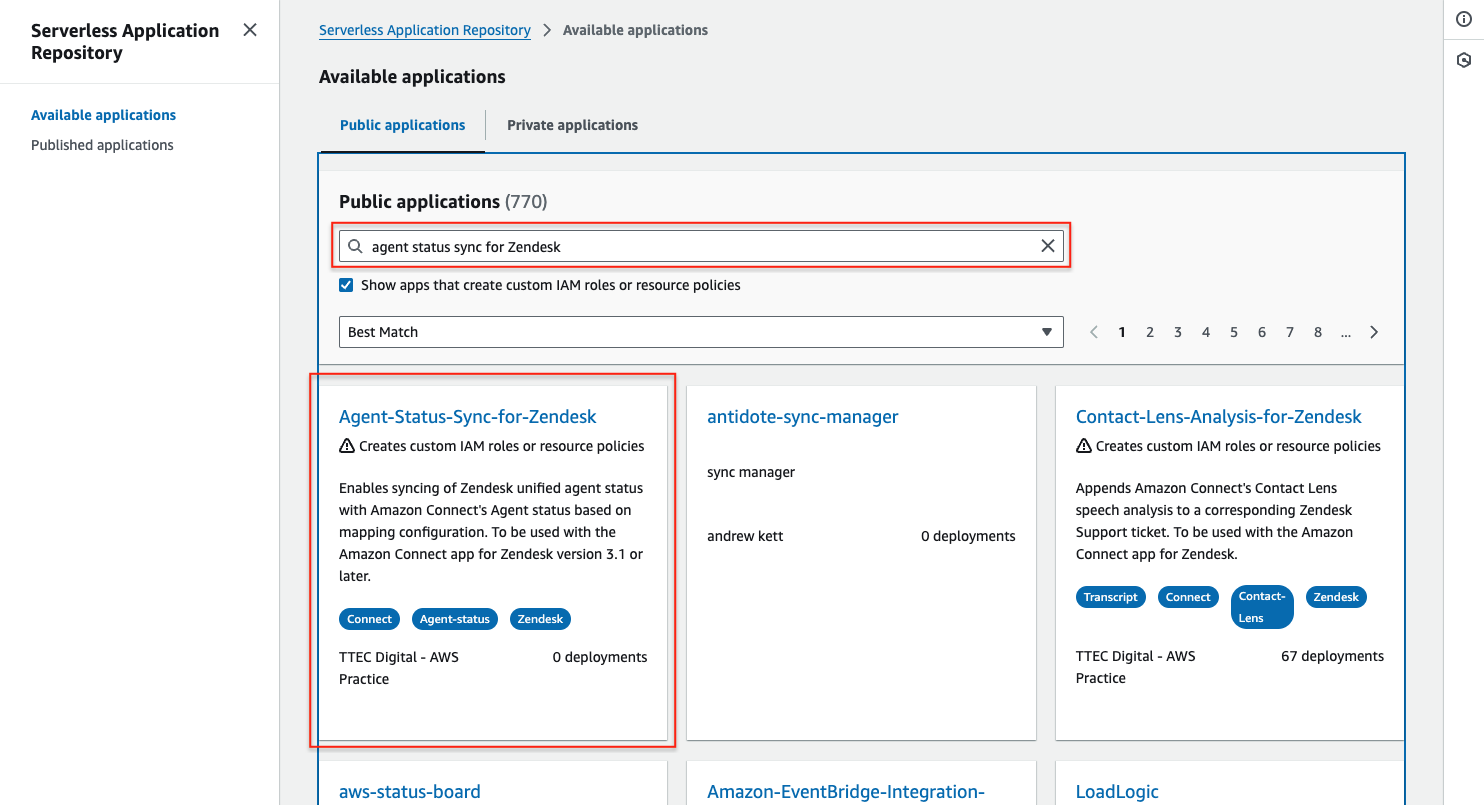This screenshot has height=805, width=1484.
Task: Click the Connect tag on Agent-Status-Sync card
Action: (369, 619)
